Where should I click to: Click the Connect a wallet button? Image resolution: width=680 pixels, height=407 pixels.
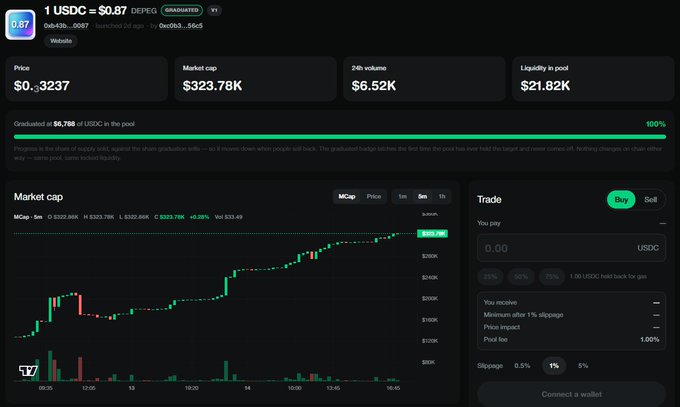[571, 394]
